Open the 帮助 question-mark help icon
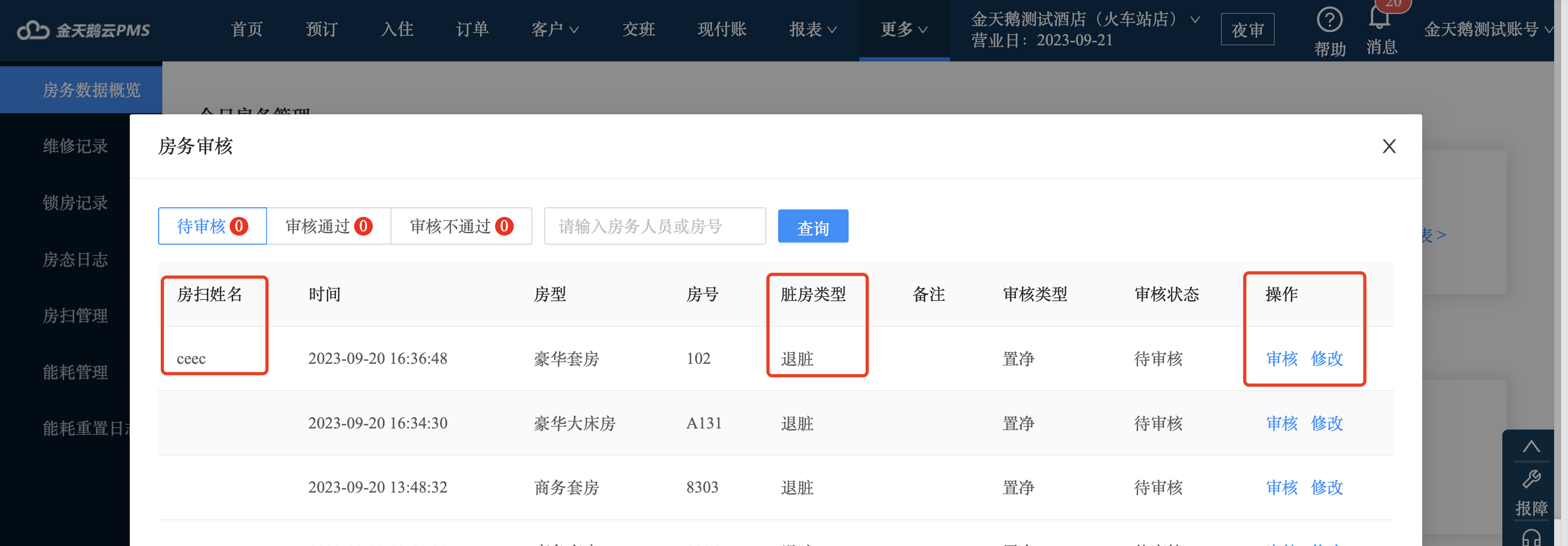This screenshot has height=546, width=1568. point(1329,19)
